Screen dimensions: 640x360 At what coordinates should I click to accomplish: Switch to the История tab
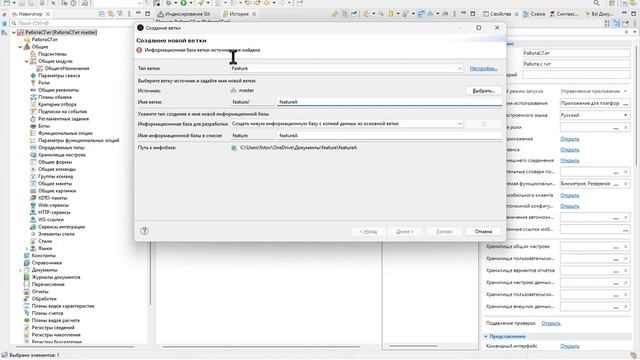coord(238,14)
